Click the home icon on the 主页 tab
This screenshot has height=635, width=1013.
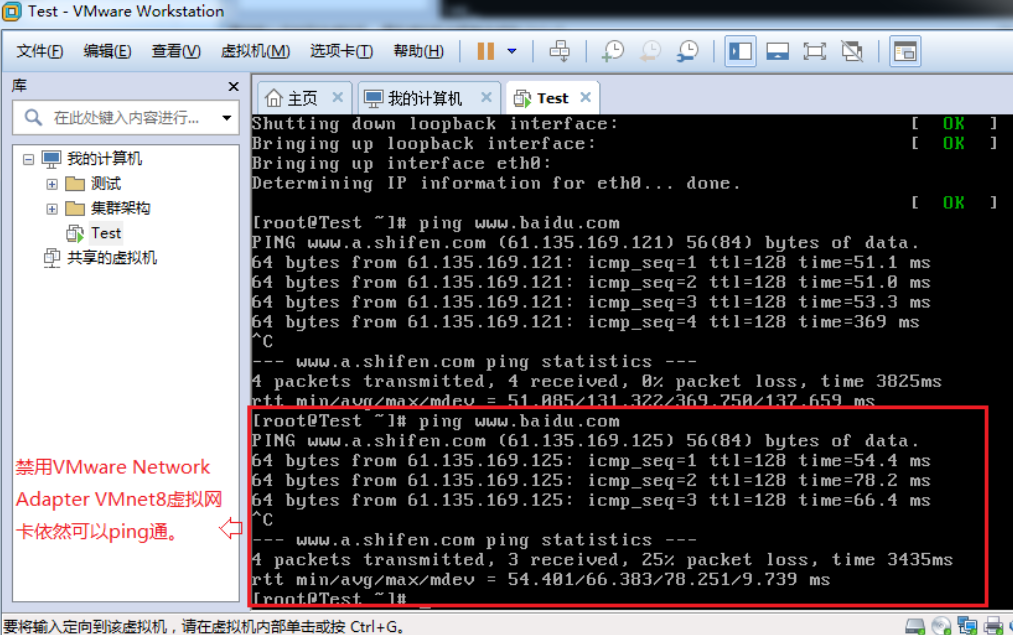[274, 98]
